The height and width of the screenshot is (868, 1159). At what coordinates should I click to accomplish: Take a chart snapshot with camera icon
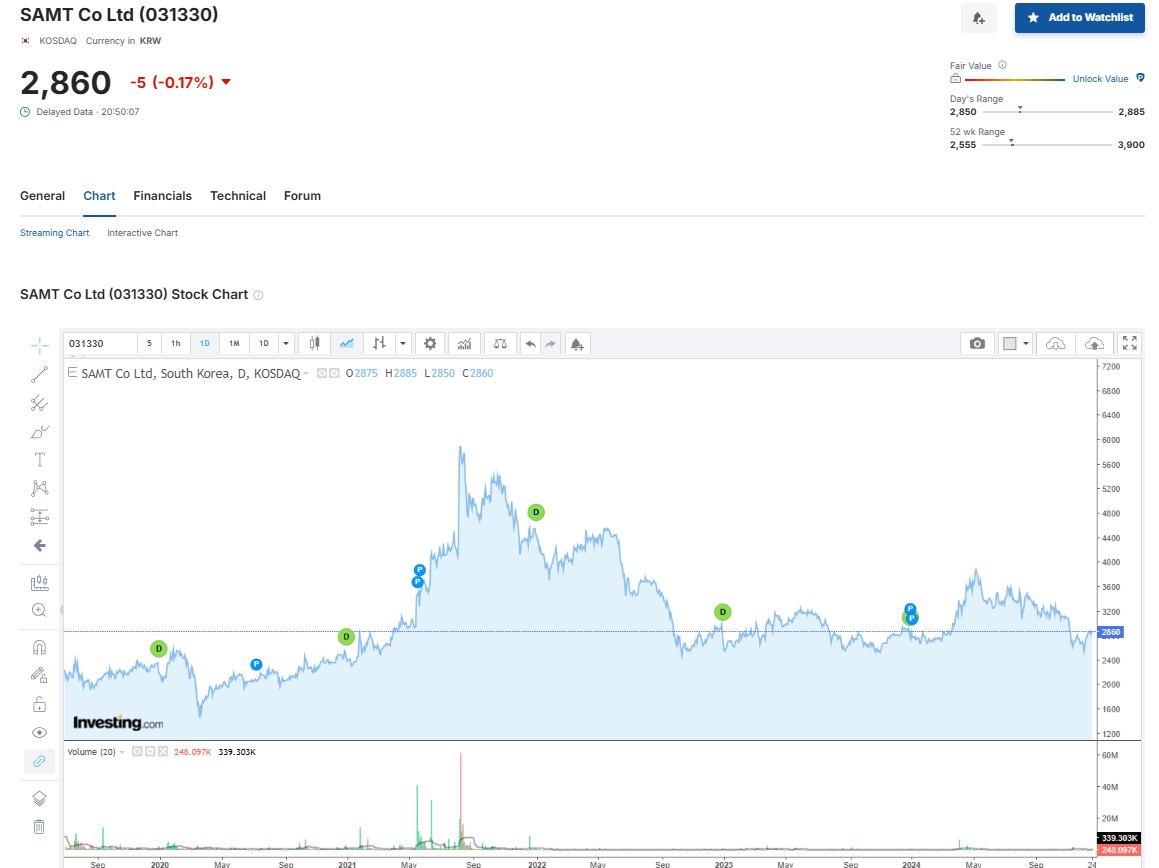977,343
